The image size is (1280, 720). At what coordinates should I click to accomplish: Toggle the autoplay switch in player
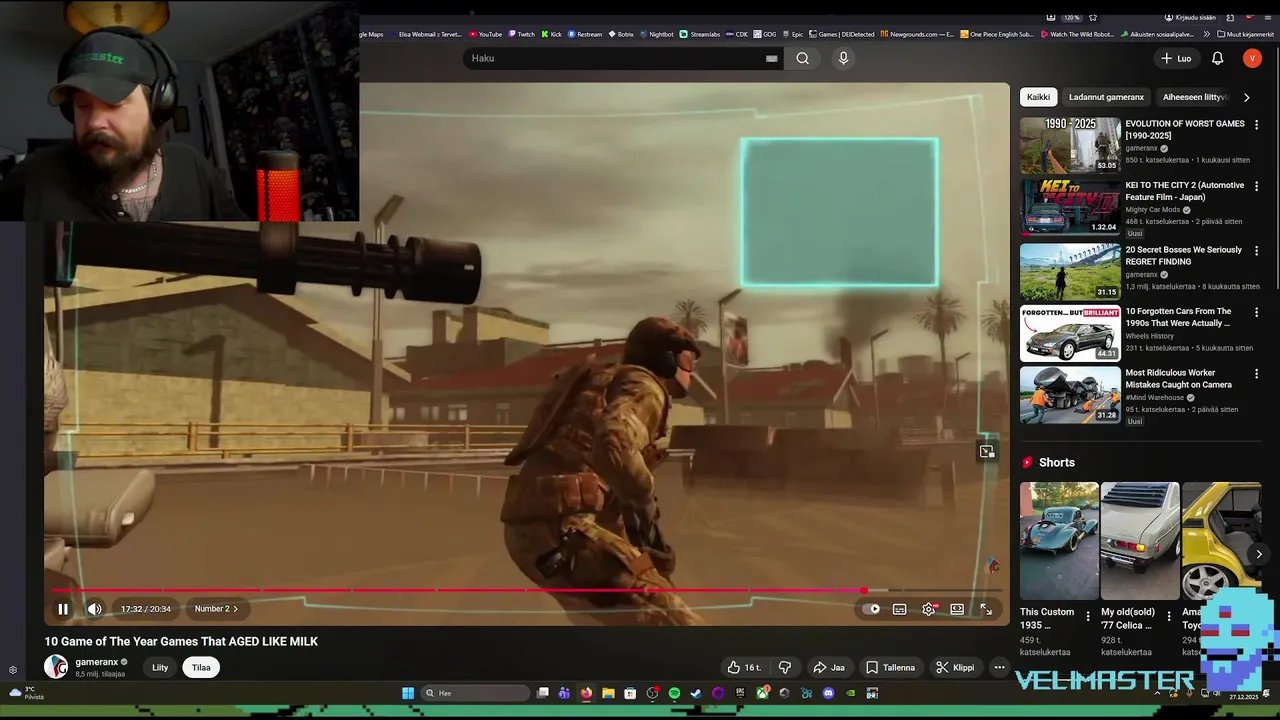click(x=873, y=609)
